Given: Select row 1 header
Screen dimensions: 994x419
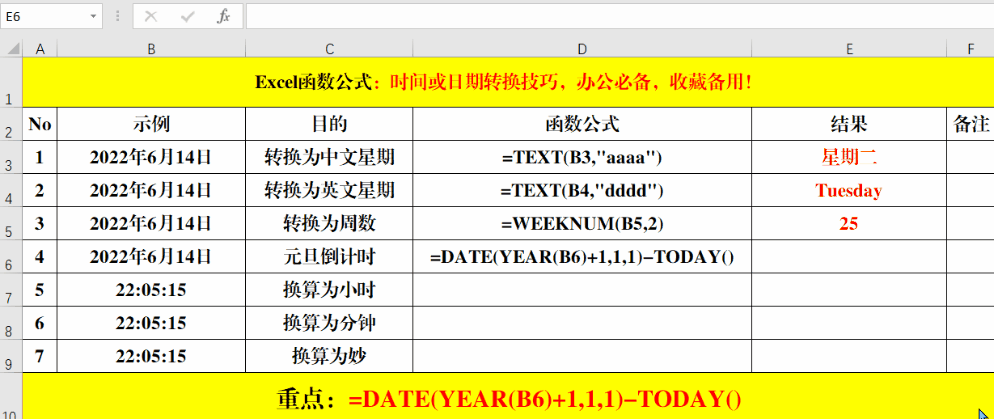Looking at the screenshot, I should point(11,82).
